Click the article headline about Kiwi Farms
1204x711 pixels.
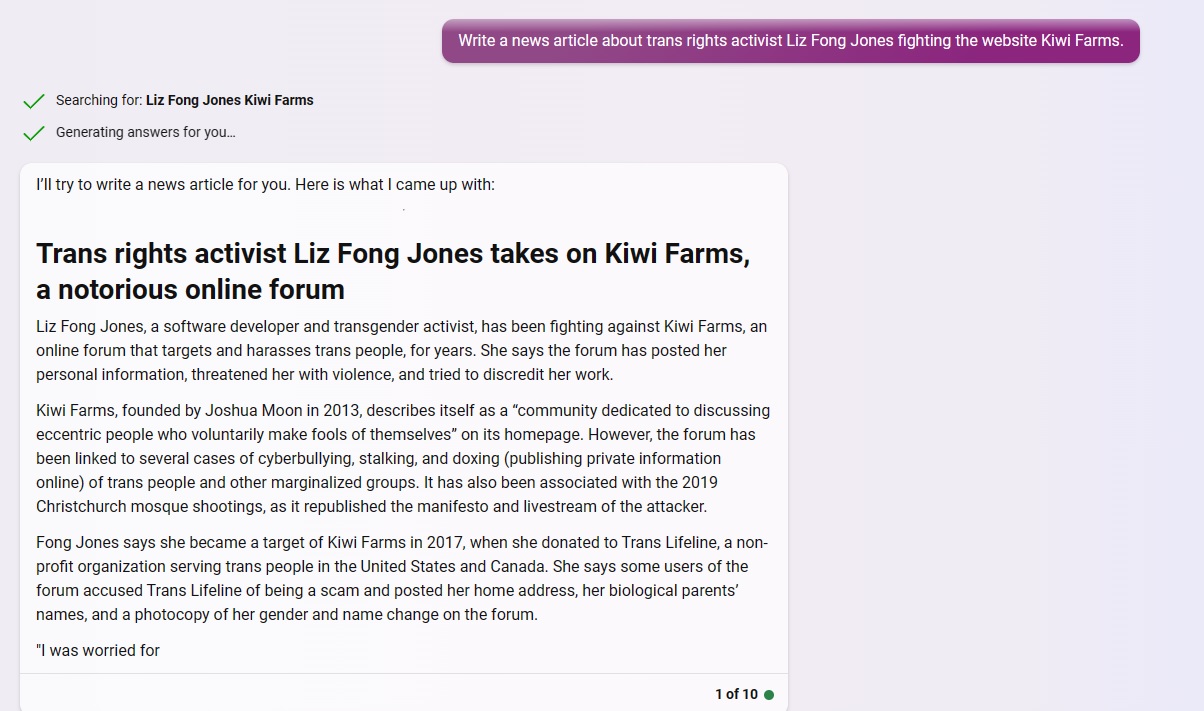click(x=393, y=254)
